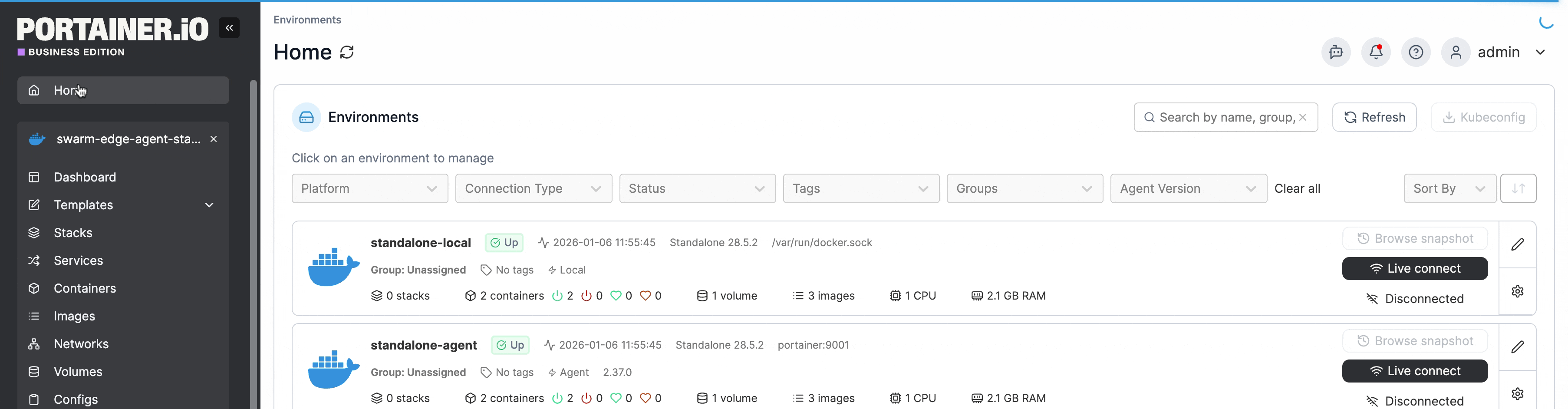Open the Sort By dropdown
The width and height of the screenshot is (1568, 409).
1449,189
